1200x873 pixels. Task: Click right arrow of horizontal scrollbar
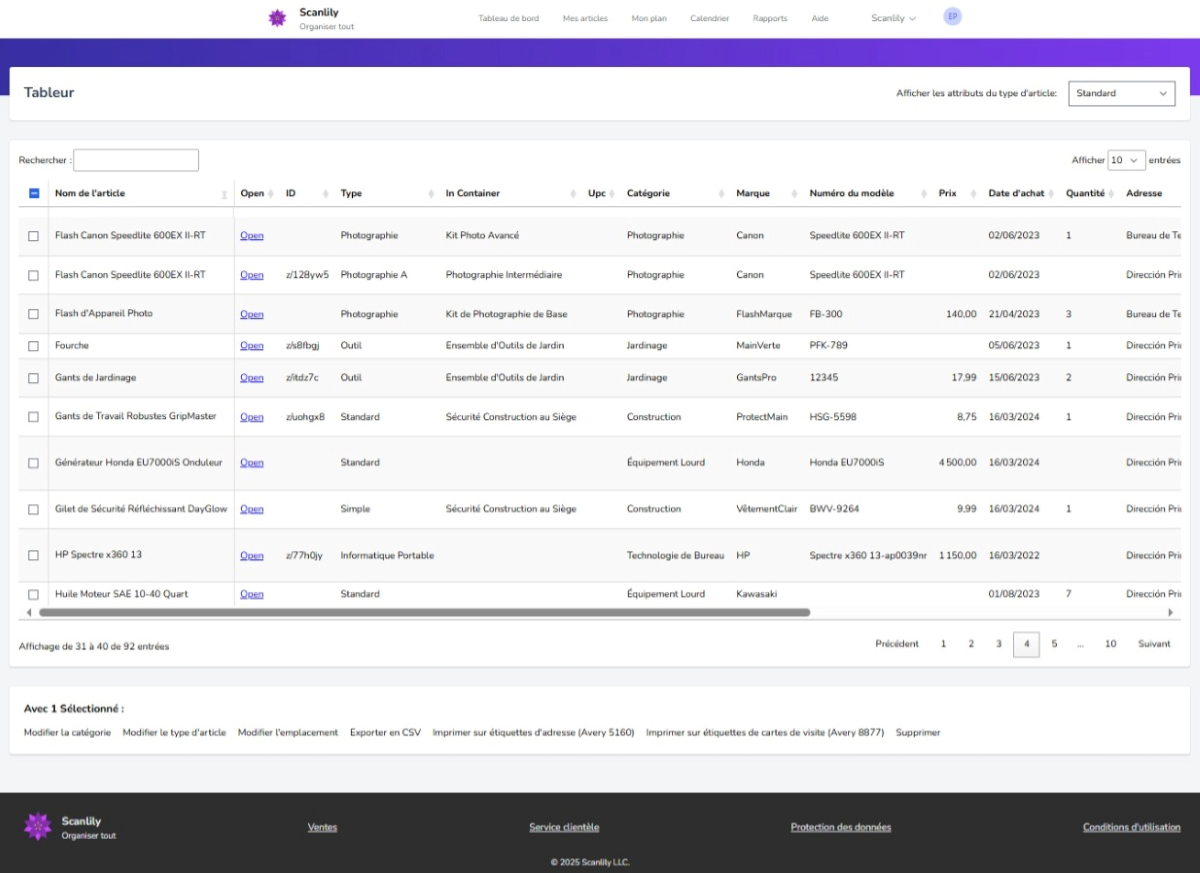point(1170,612)
